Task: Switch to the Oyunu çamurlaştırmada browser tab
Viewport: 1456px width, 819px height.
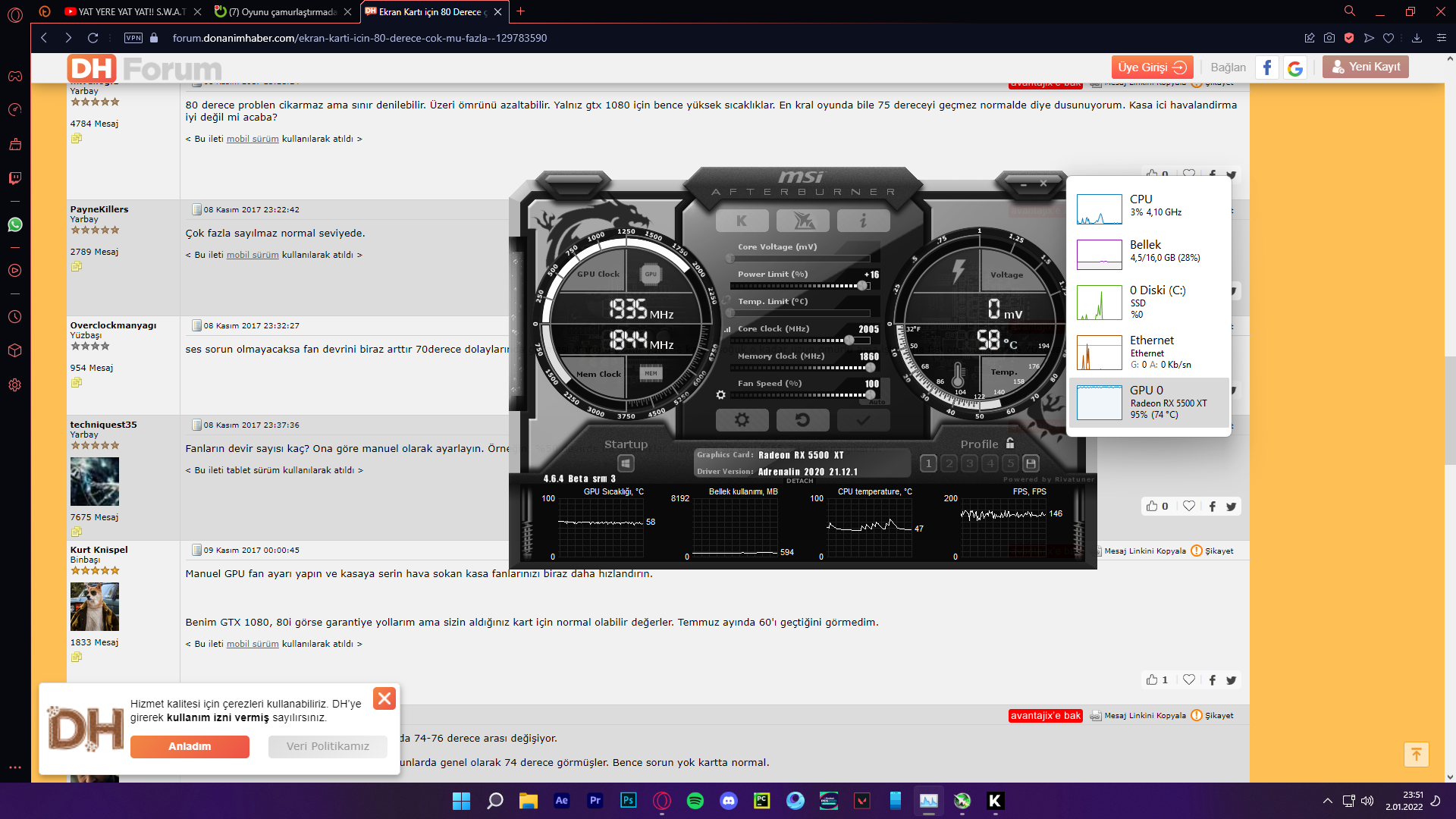Action: 282,12
